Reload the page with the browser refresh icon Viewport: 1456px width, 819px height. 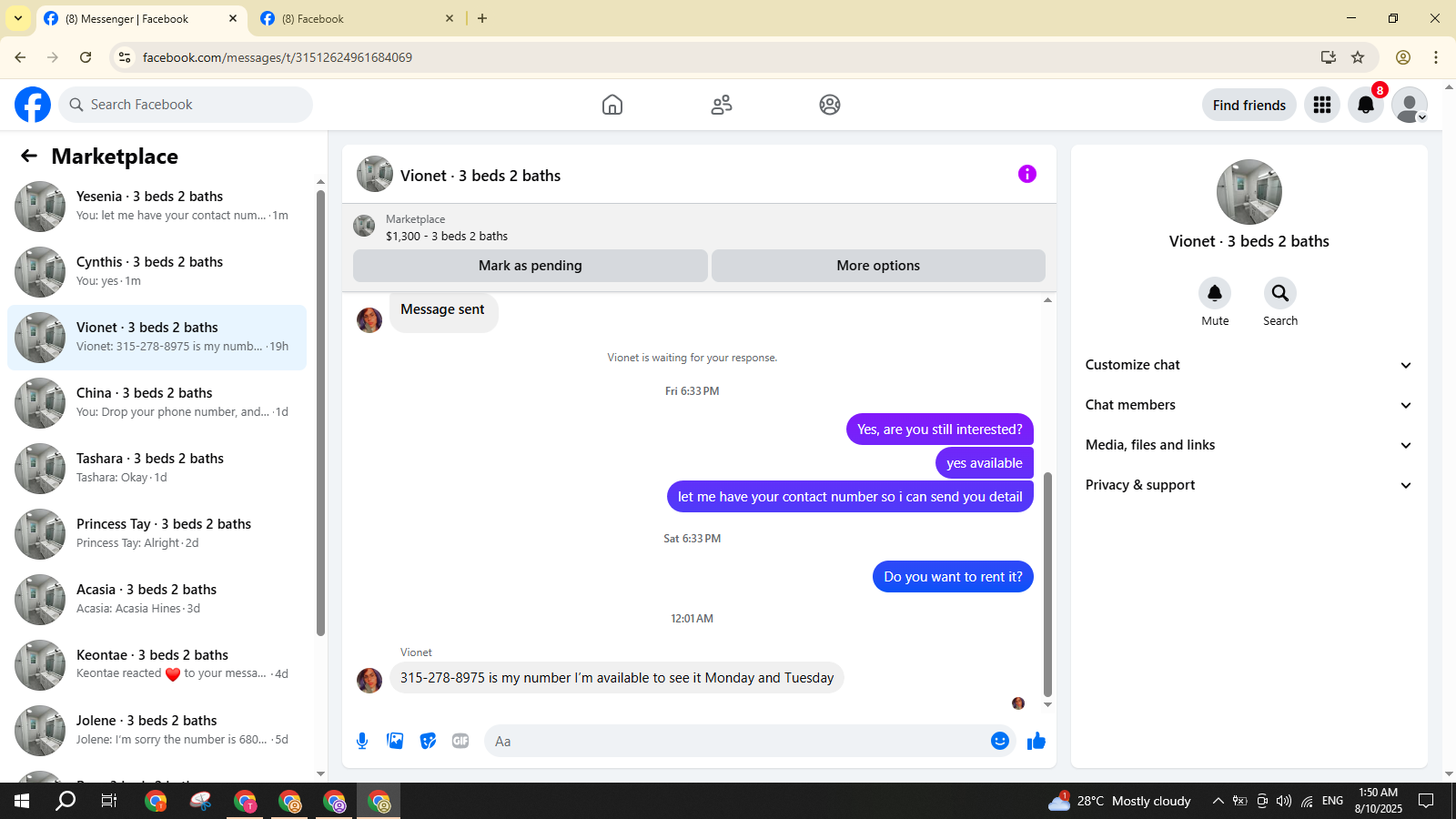(86, 57)
